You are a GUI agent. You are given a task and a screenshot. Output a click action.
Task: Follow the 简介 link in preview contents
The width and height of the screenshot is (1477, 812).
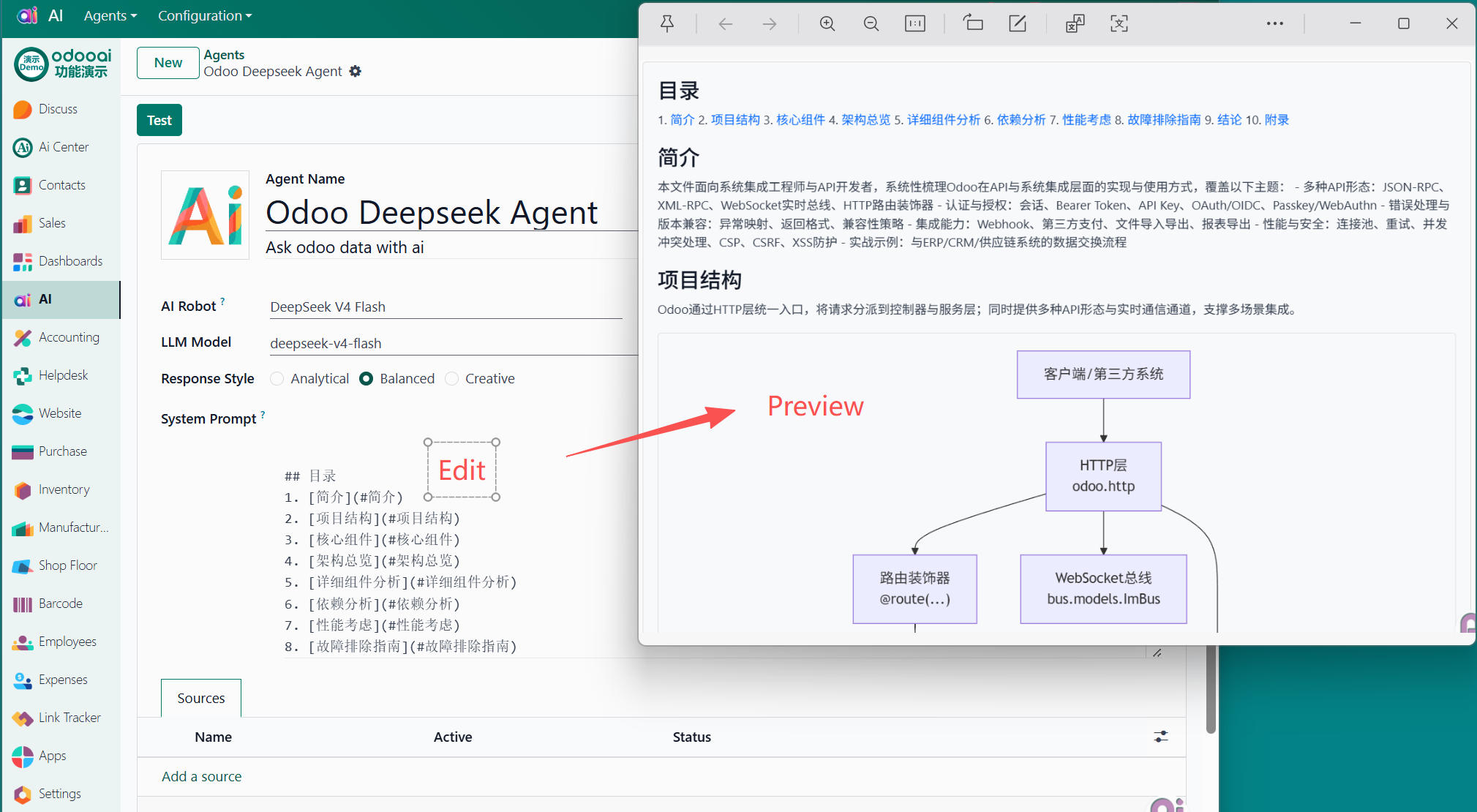coord(682,119)
